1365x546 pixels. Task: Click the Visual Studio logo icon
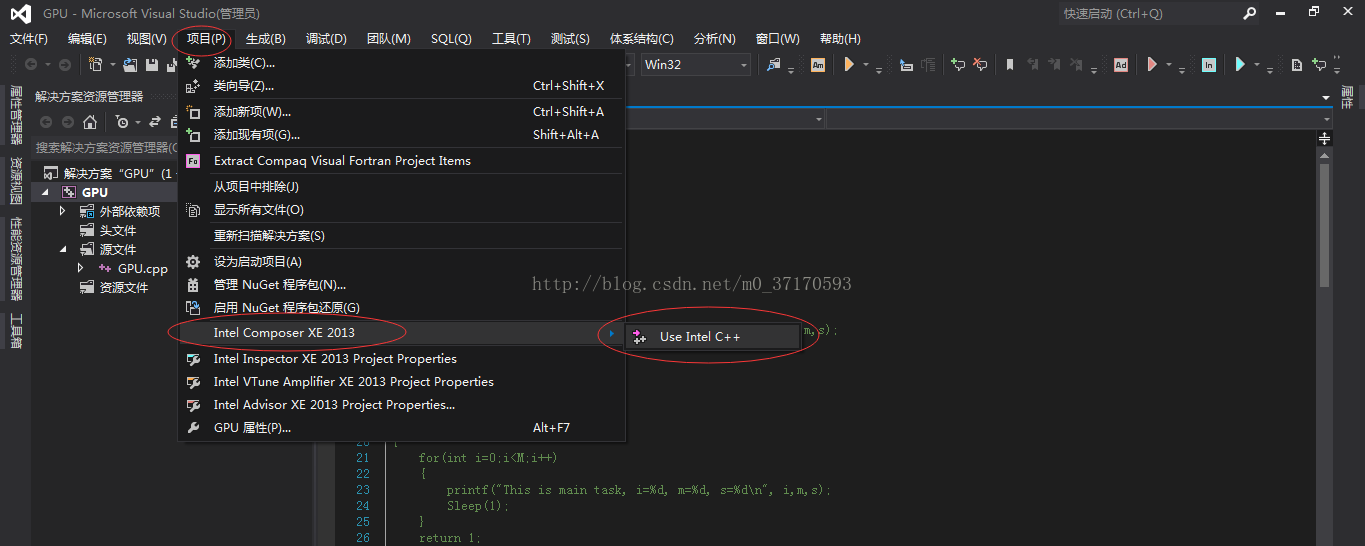[x=21, y=14]
